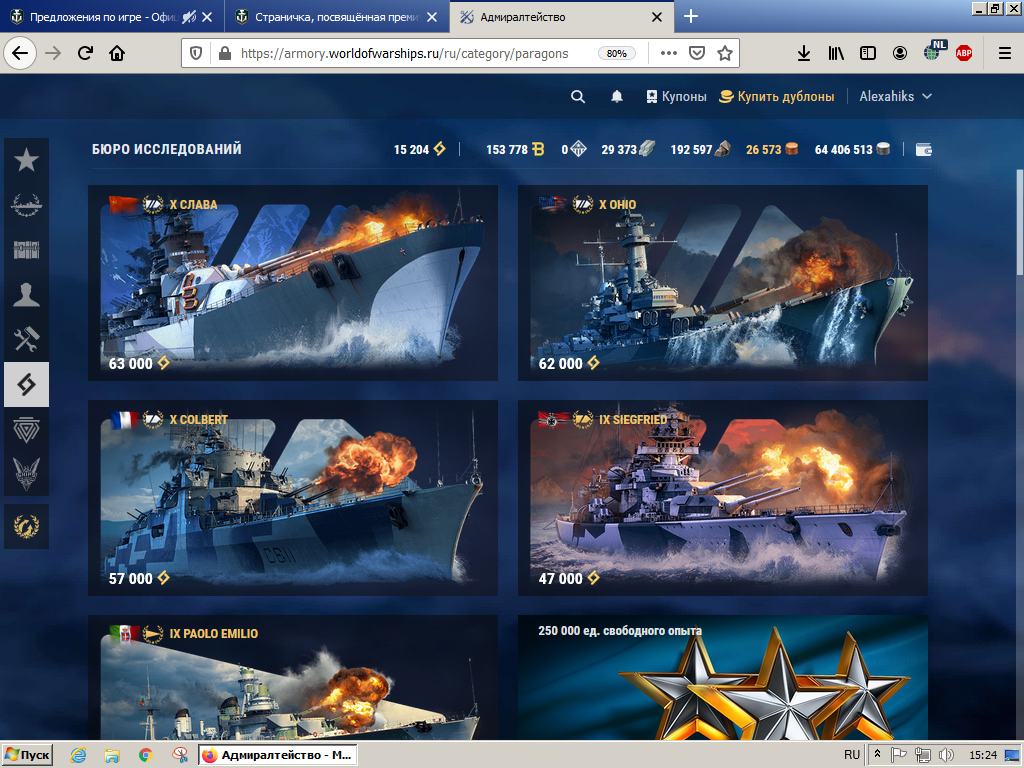Viewport: 1024px width, 768px height.
Task: Open notifications bell icon
Action: click(x=616, y=97)
